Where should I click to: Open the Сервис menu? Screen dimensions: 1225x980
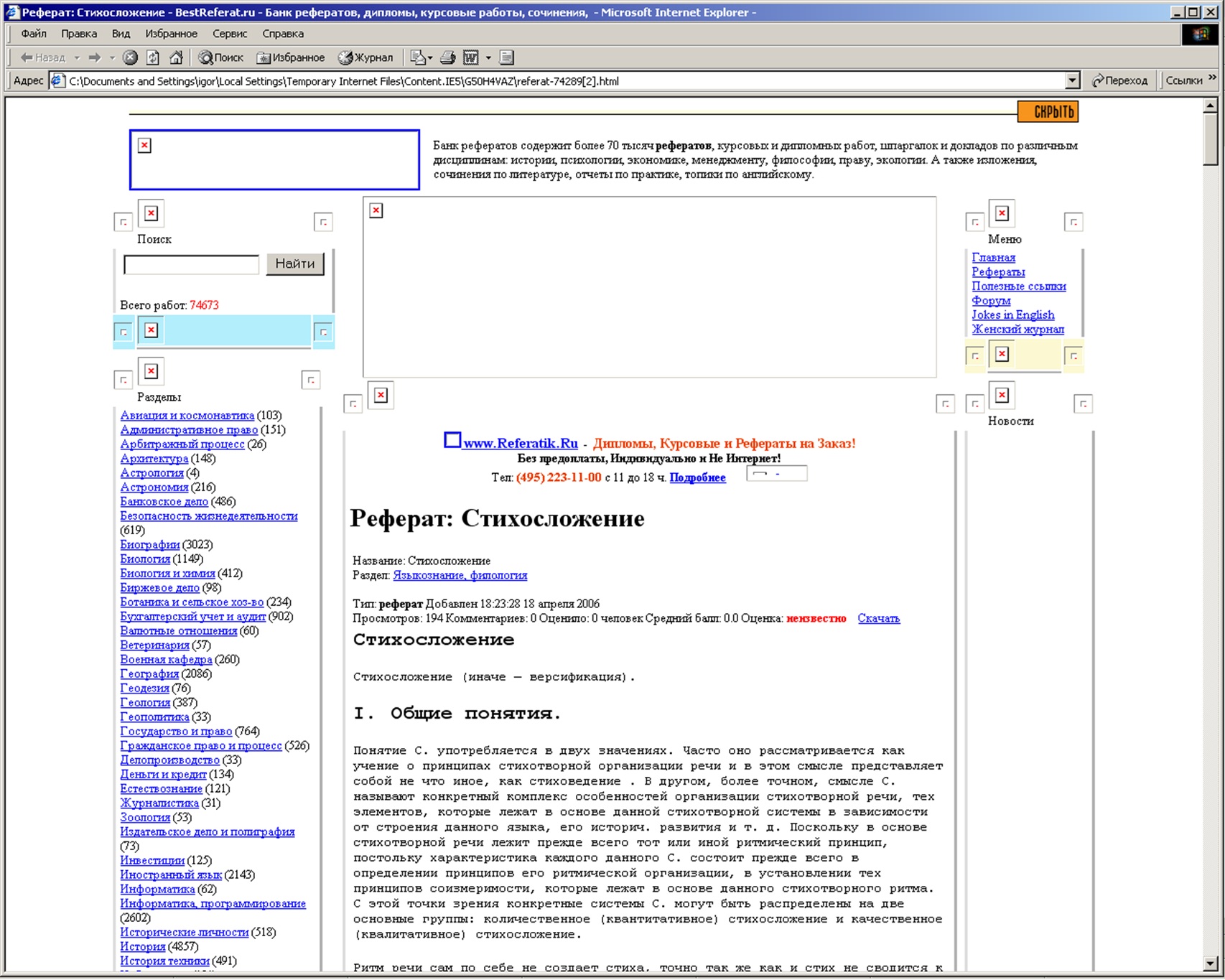tap(230, 34)
